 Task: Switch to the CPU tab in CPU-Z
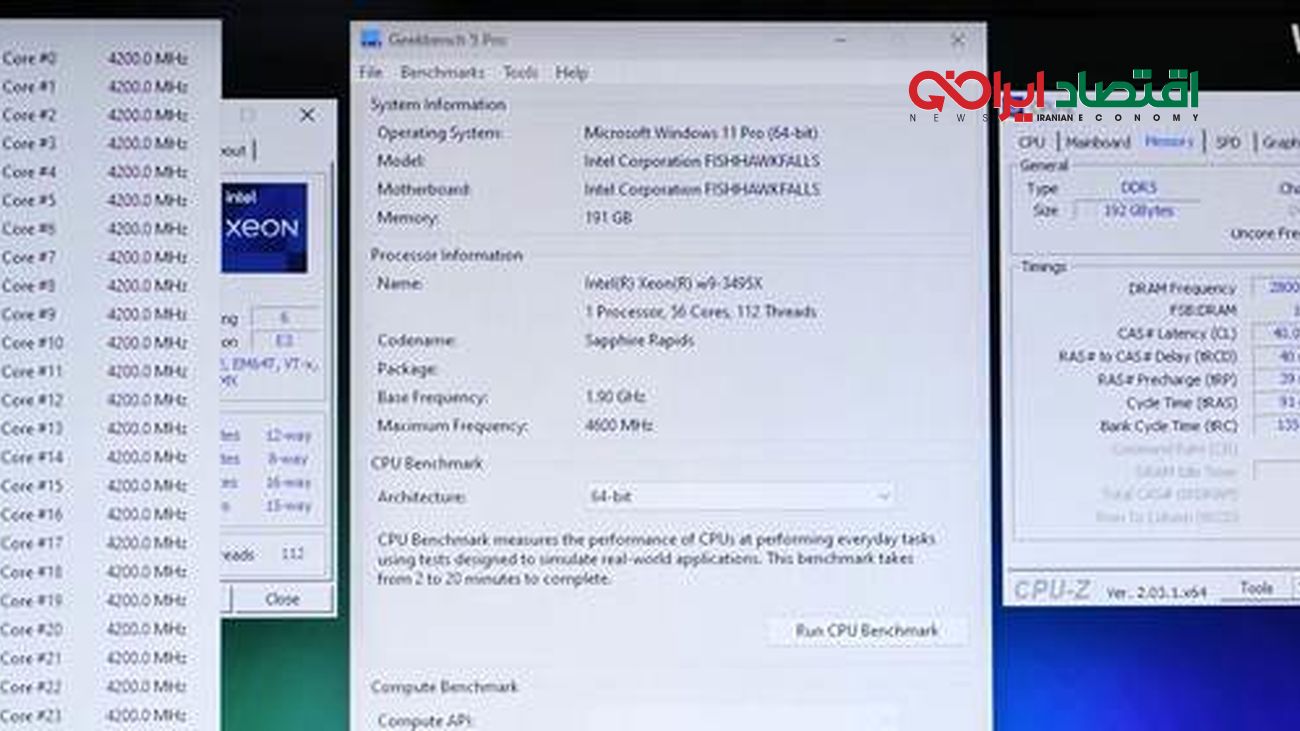[1031, 143]
